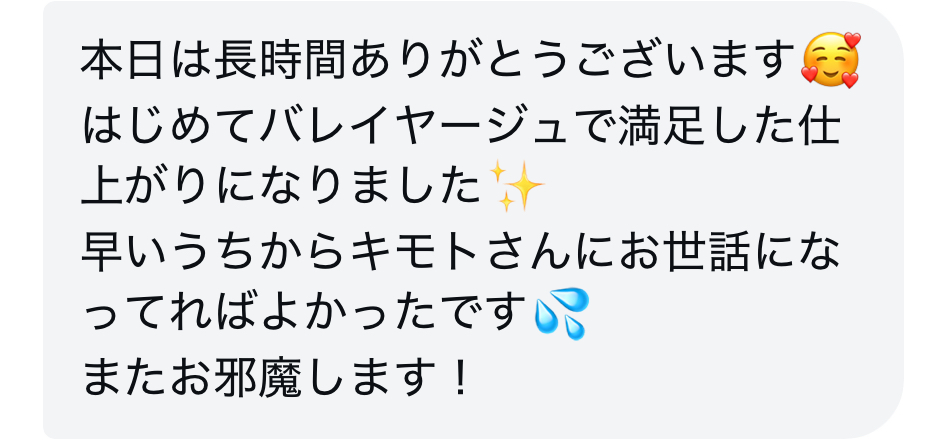Click the text ってればよかったです
The image size is (948, 445).
click(306, 314)
